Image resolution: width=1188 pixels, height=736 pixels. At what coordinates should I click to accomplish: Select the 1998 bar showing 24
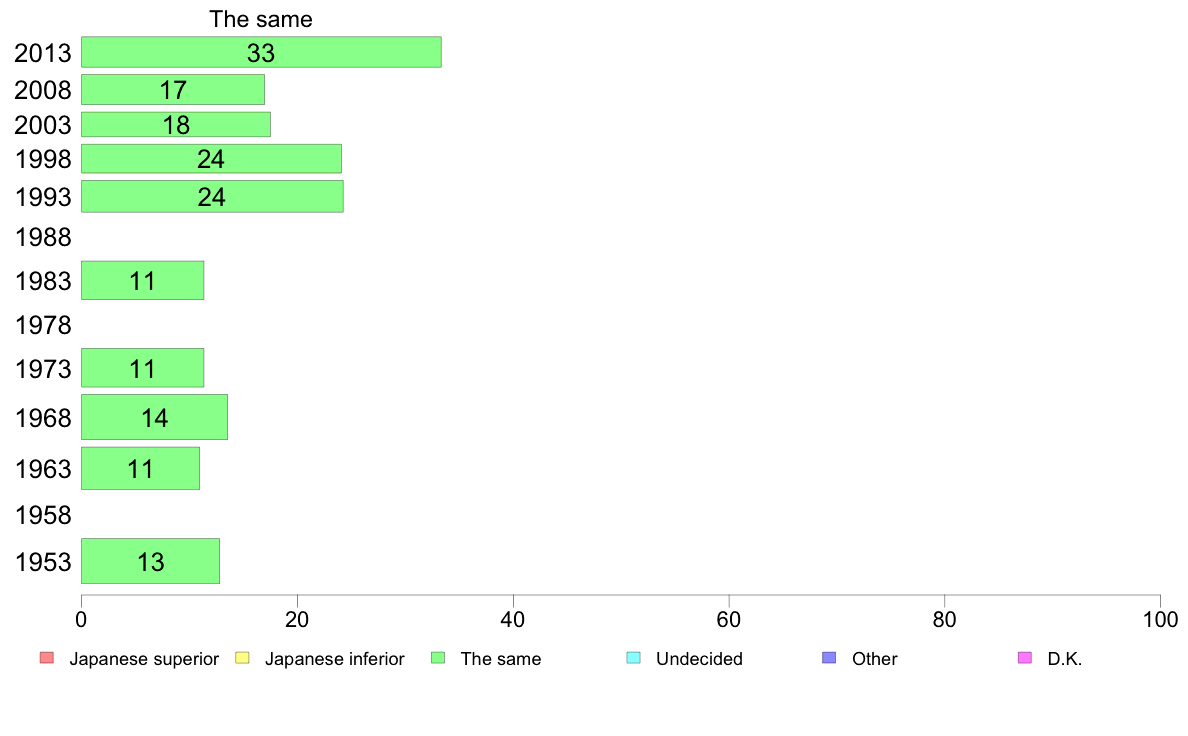pos(211,158)
